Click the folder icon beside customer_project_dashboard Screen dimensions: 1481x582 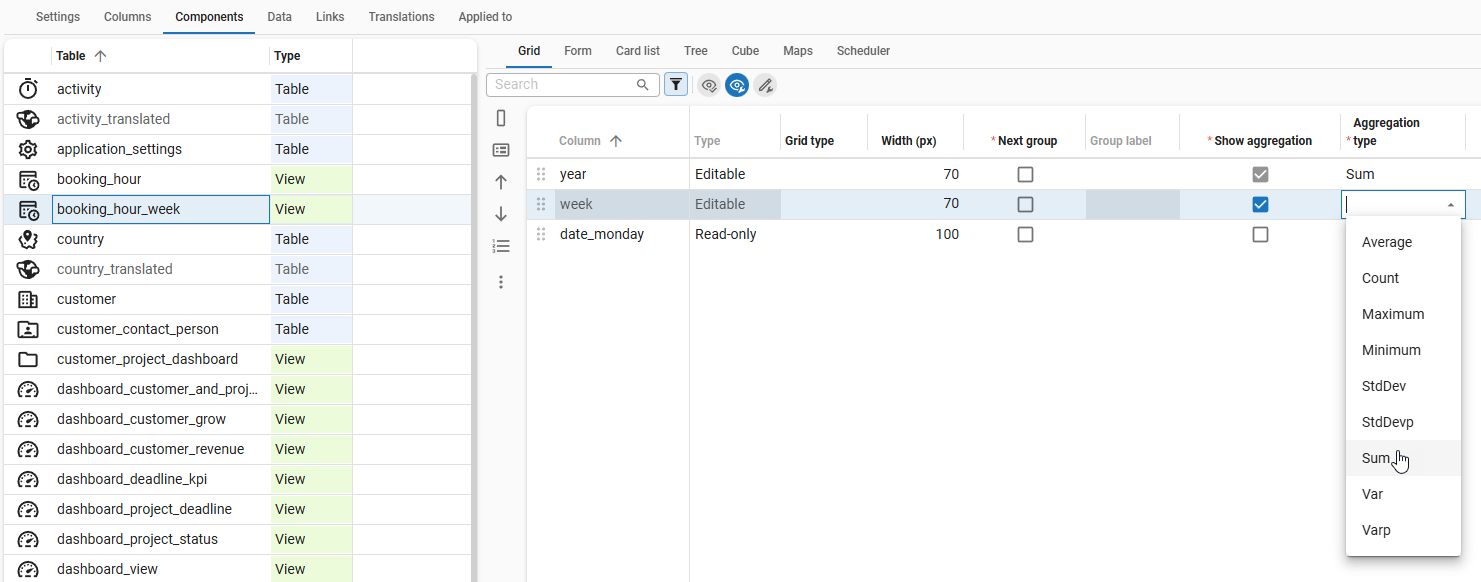tap(29, 358)
